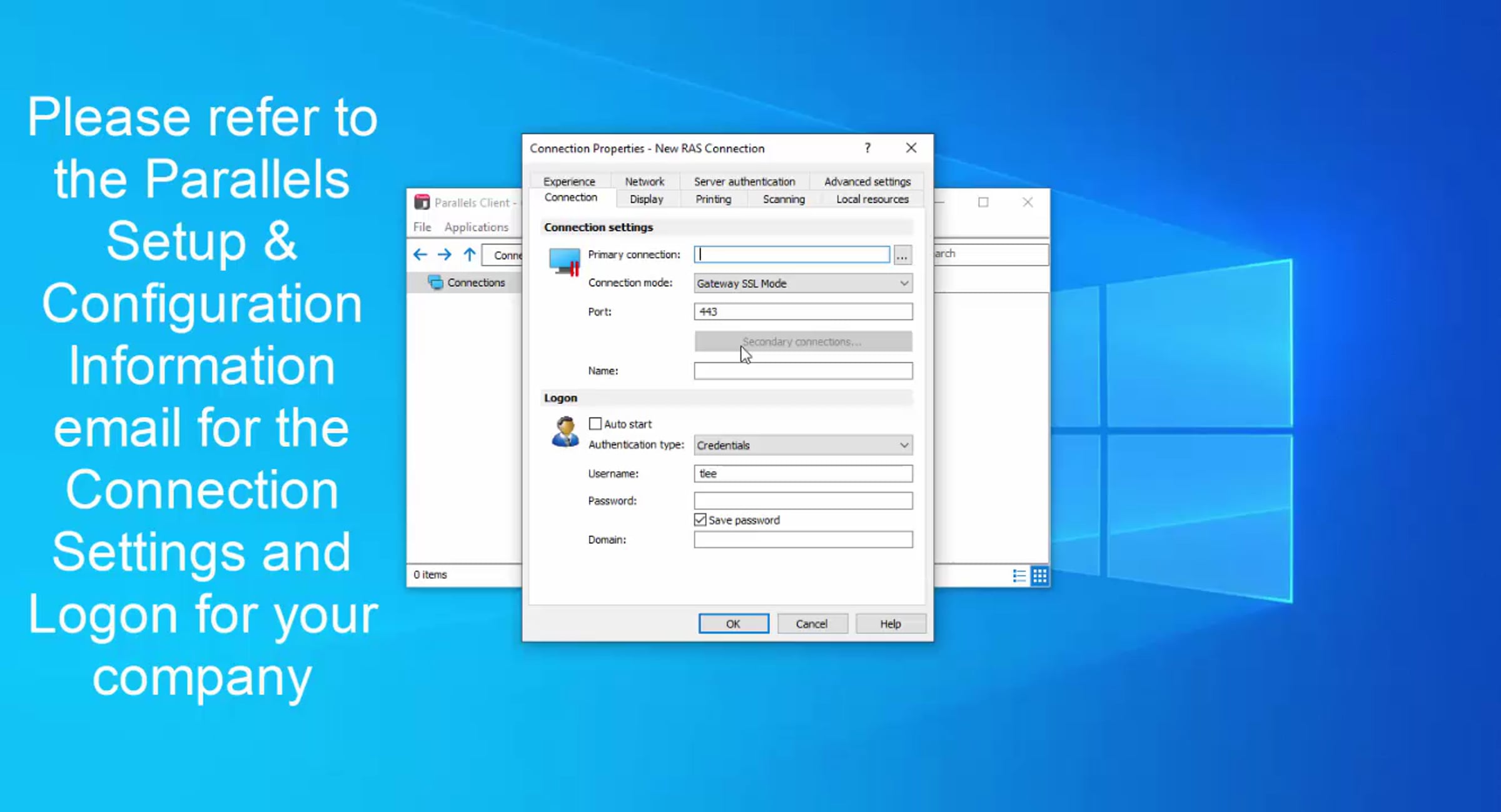Select the Advanced settings tab
Viewport: 1501px width, 812px height.
[867, 181]
